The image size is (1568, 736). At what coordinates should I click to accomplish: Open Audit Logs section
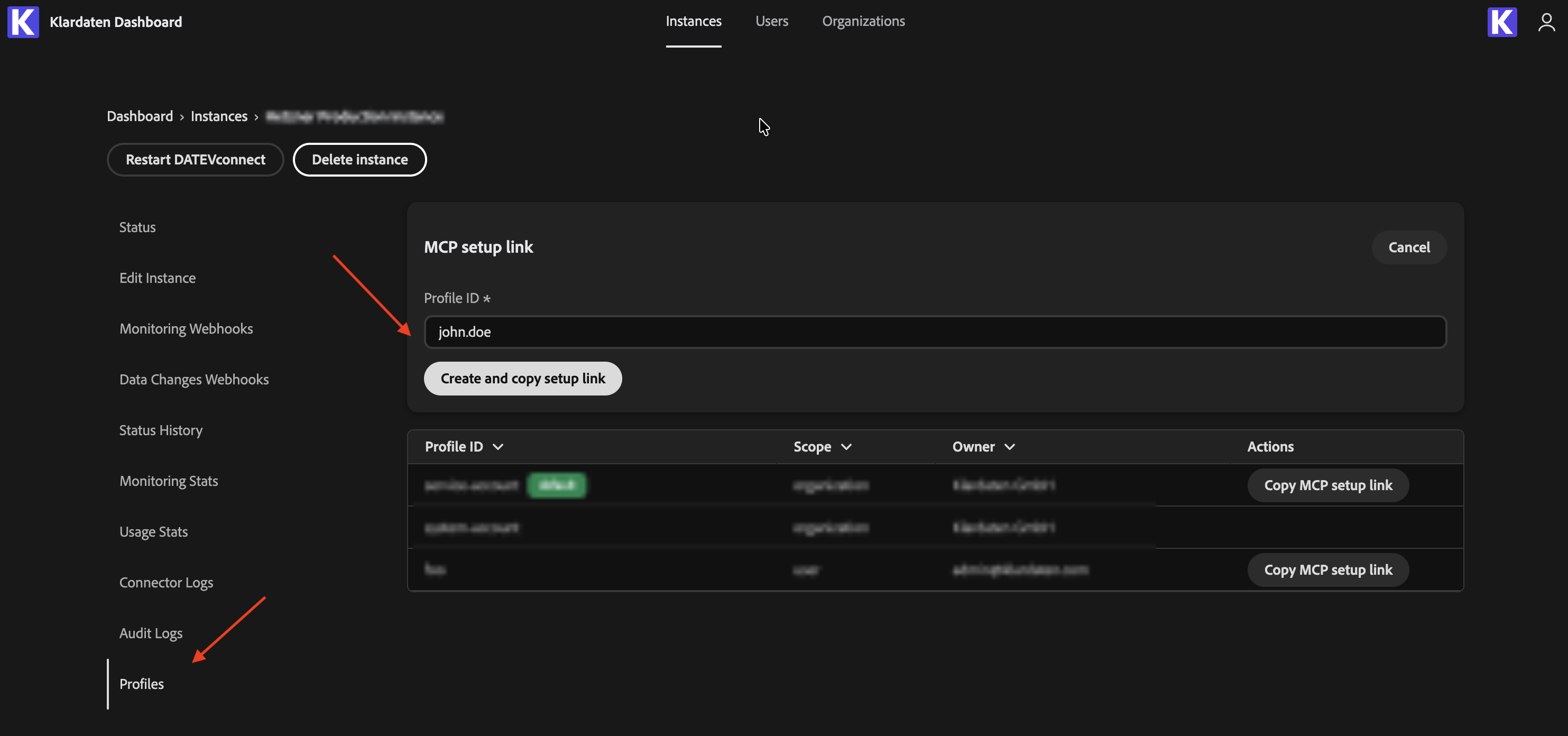151,633
